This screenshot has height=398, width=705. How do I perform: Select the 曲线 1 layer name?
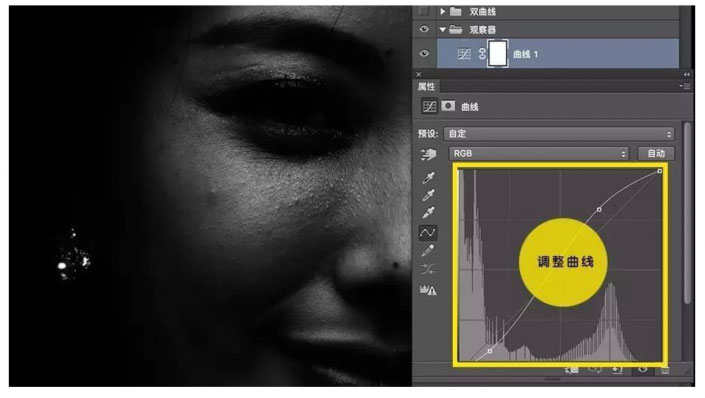point(525,54)
